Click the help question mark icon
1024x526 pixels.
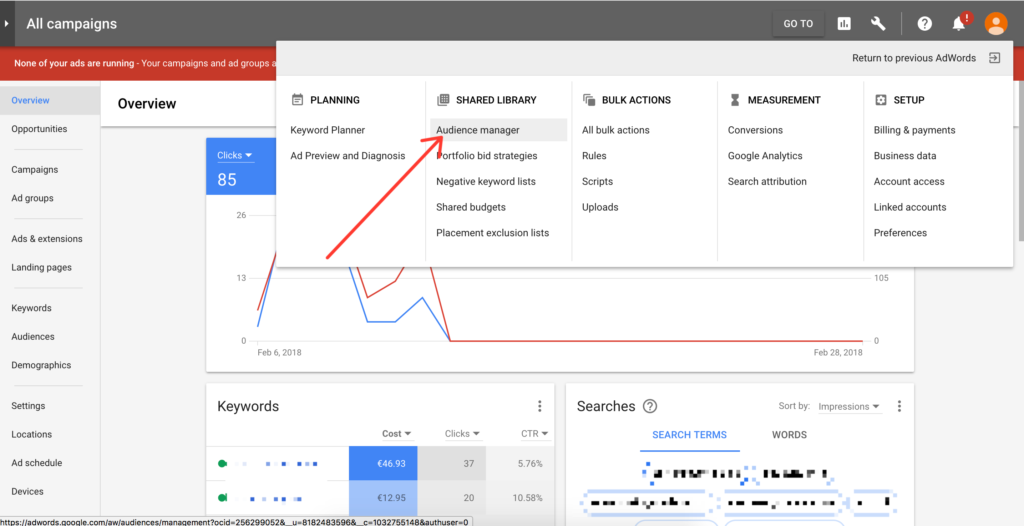click(x=925, y=23)
